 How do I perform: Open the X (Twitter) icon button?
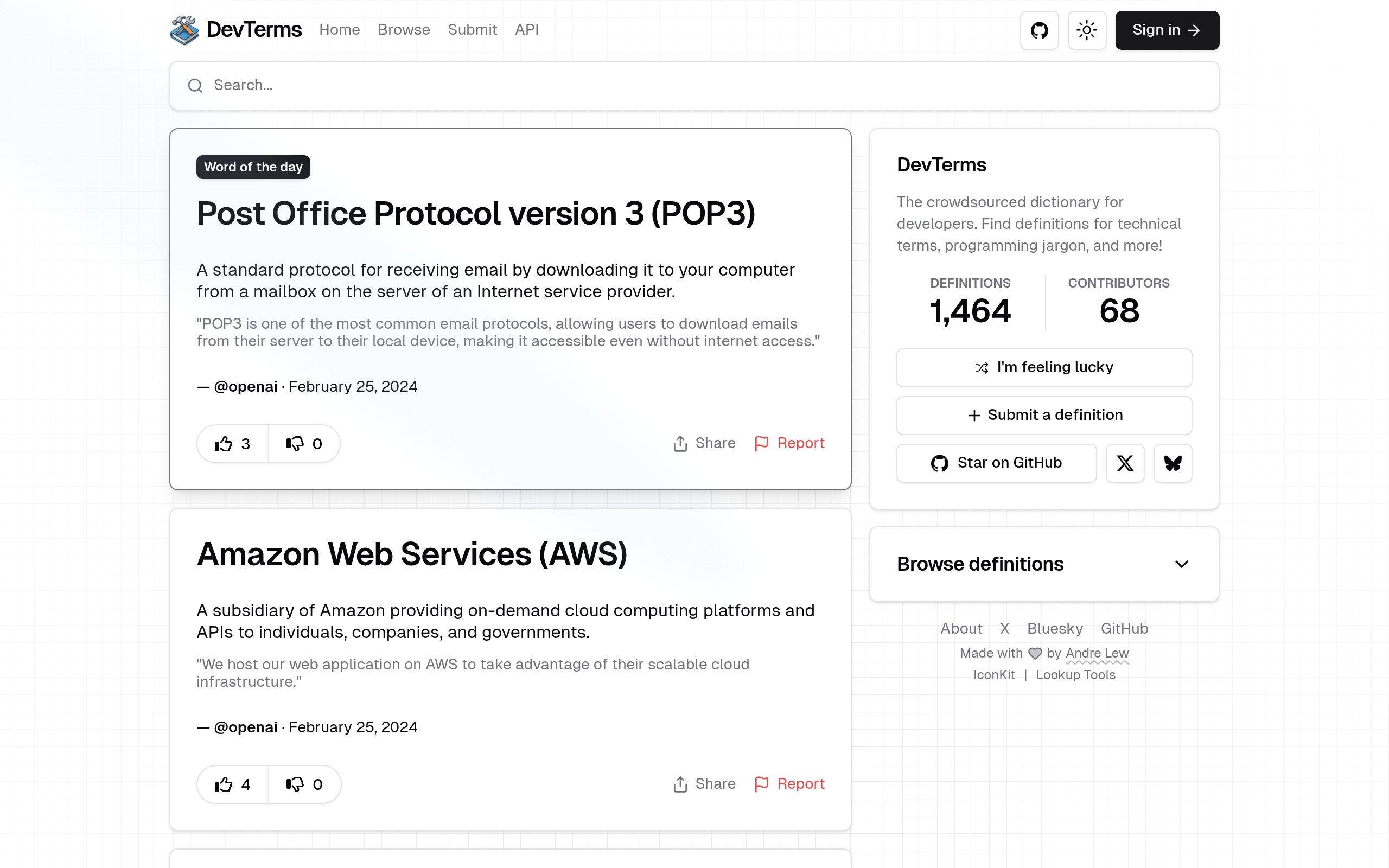[1124, 463]
